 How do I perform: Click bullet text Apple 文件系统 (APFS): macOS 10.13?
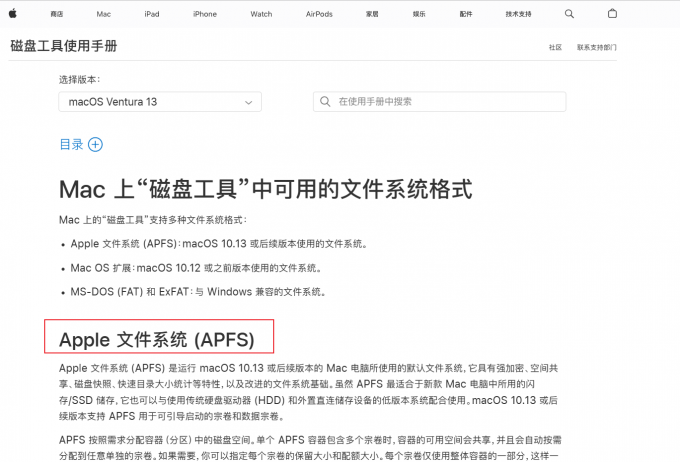point(219,244)
